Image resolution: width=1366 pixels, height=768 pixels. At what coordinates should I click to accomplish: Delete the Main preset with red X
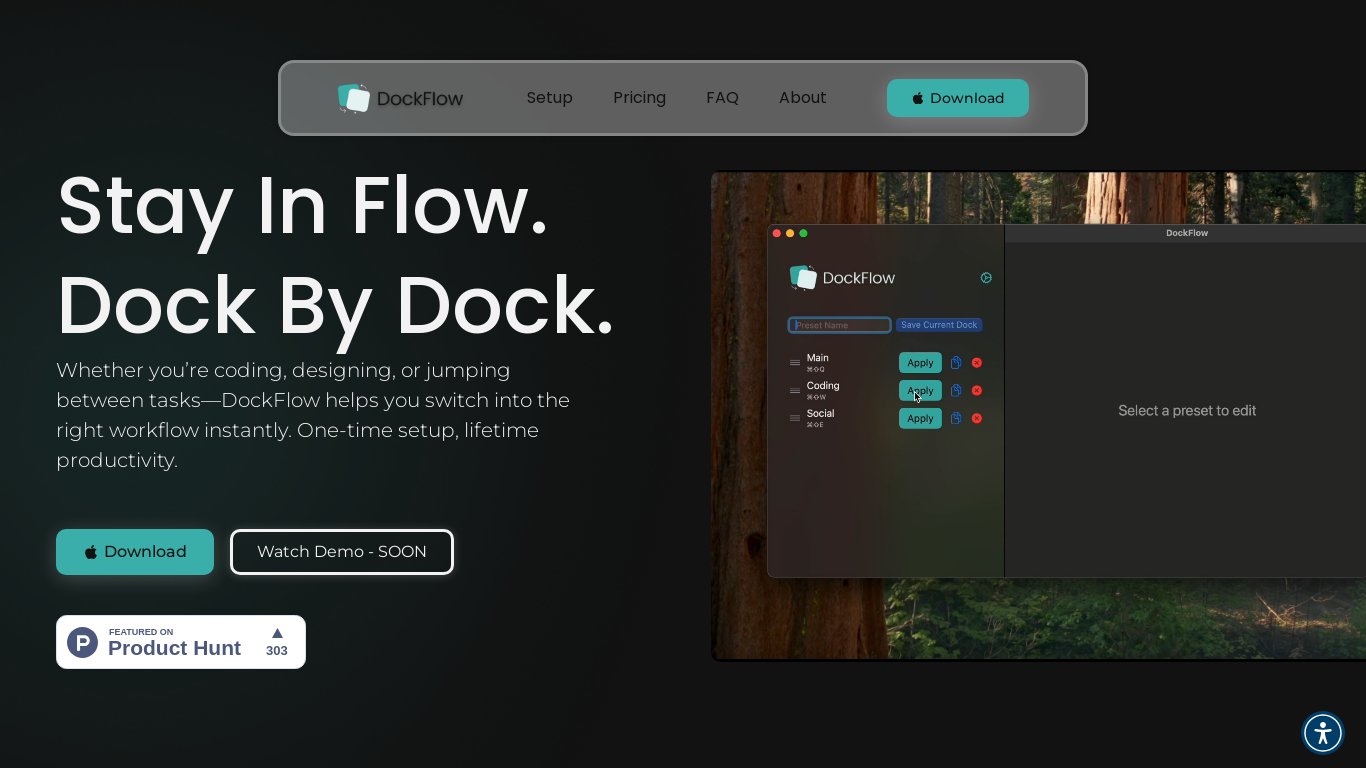[x=977, y=363]
